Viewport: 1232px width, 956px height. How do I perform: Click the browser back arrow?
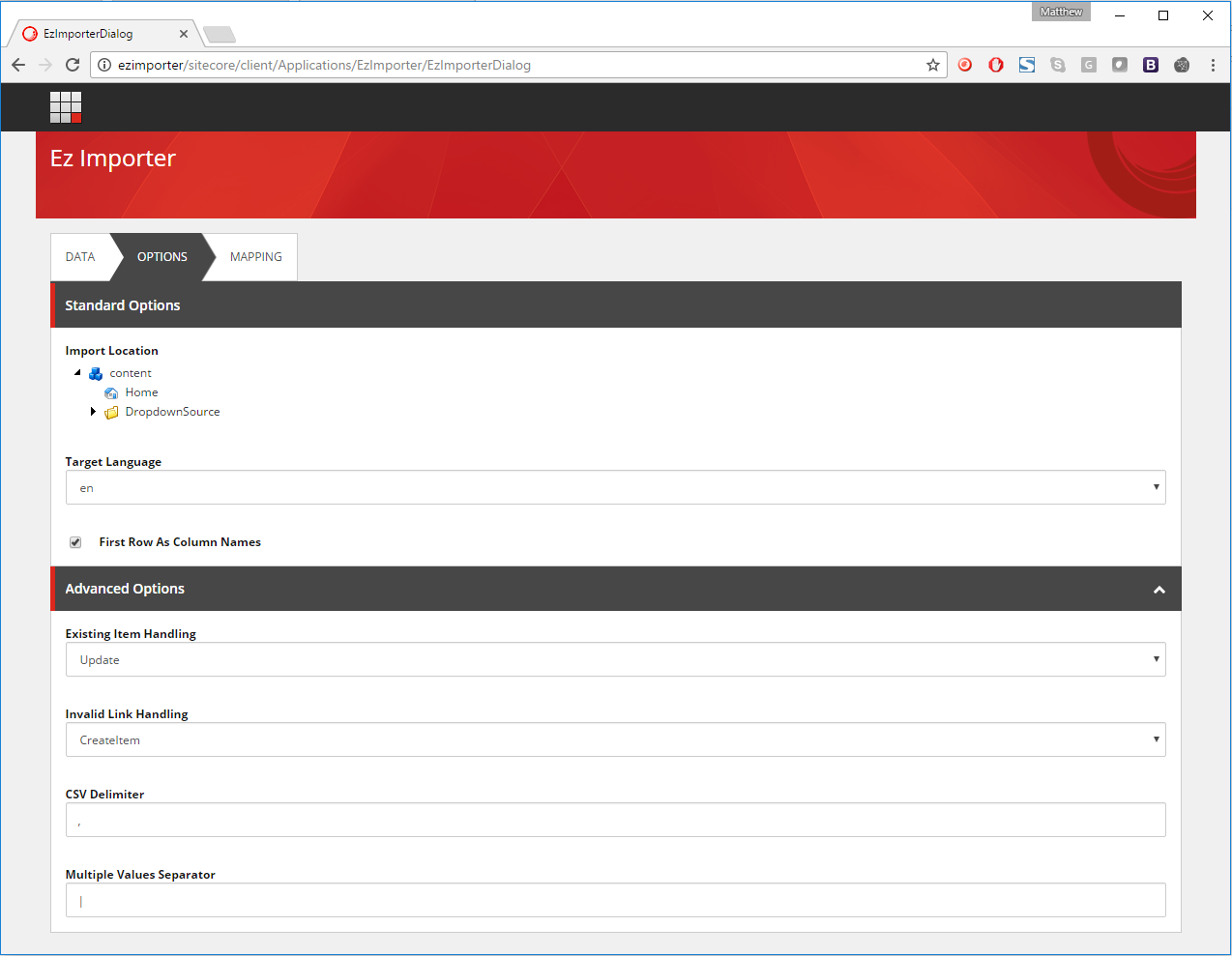pos(18,65)
